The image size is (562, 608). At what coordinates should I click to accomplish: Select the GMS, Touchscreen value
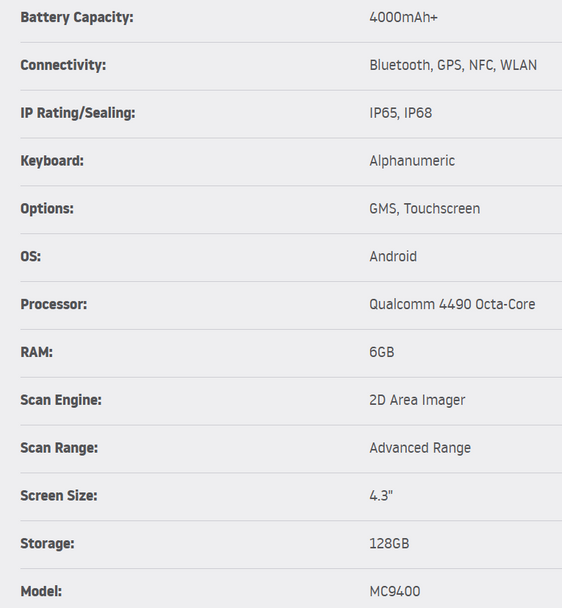(x=425, y=209)
